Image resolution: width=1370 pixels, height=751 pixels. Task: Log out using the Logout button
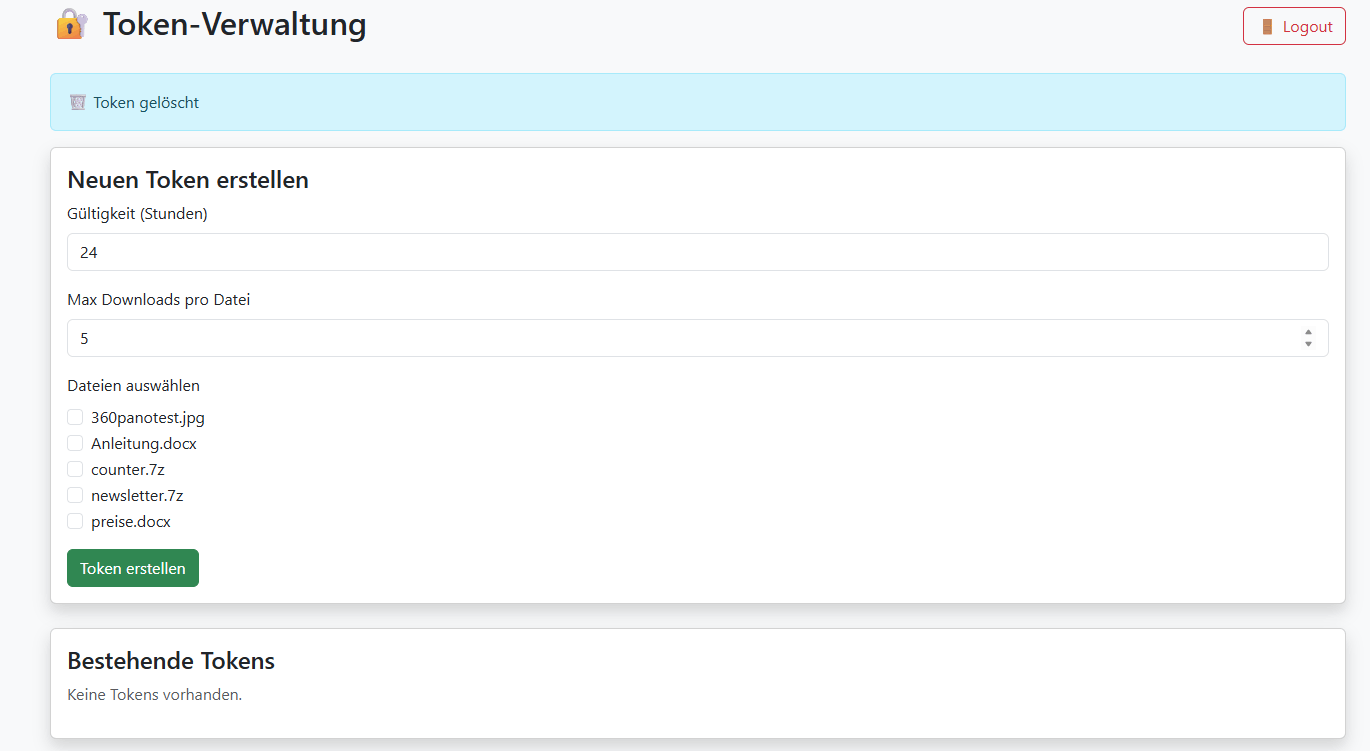coord(1294,27)
